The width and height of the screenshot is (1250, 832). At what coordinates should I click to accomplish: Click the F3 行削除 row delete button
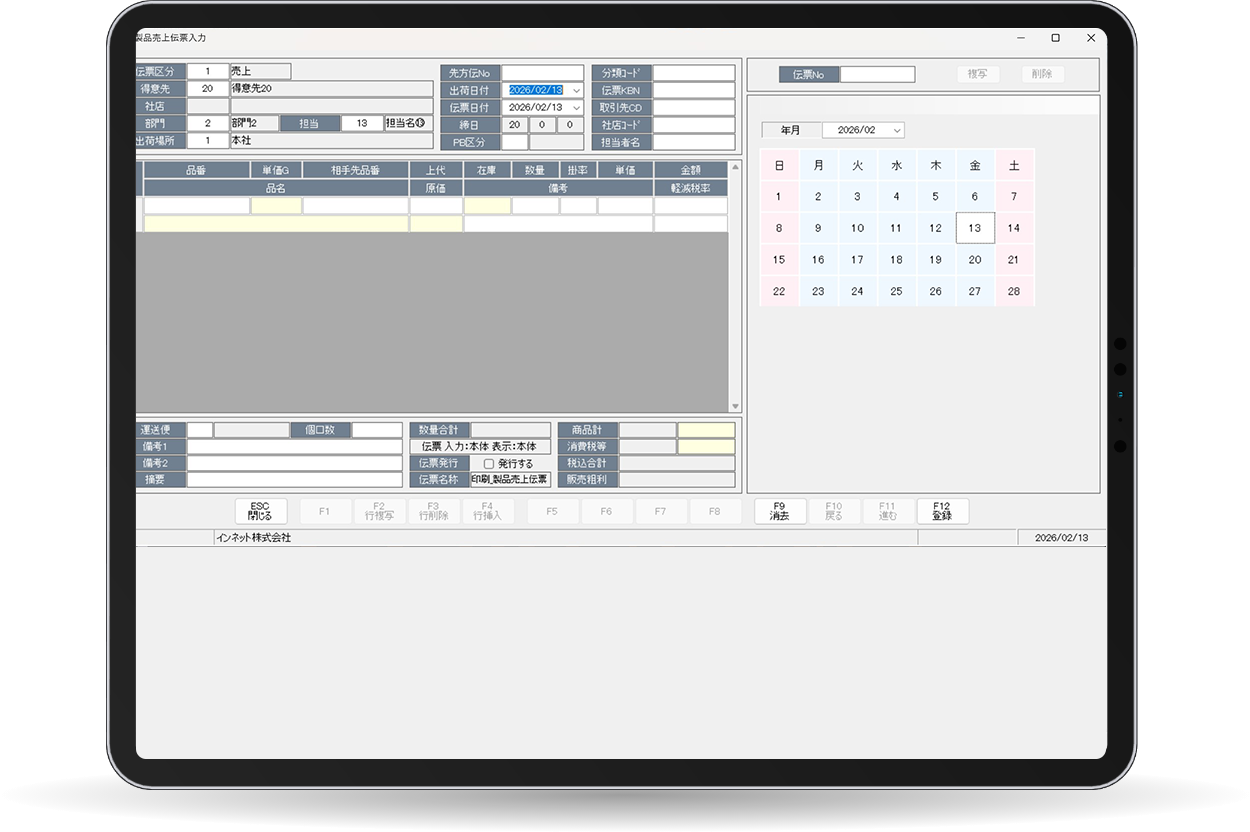coord(433,511)
